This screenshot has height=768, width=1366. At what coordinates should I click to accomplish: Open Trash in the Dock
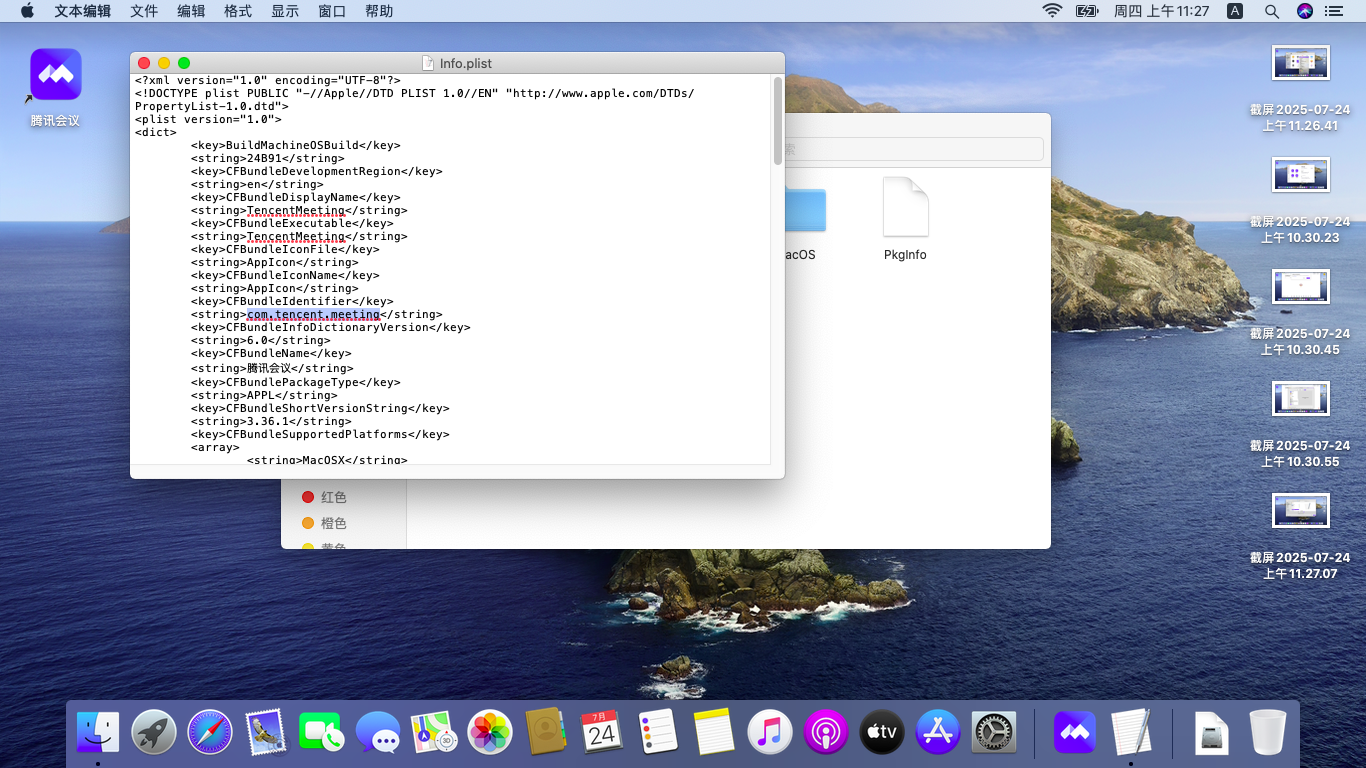pos(1268,733)
